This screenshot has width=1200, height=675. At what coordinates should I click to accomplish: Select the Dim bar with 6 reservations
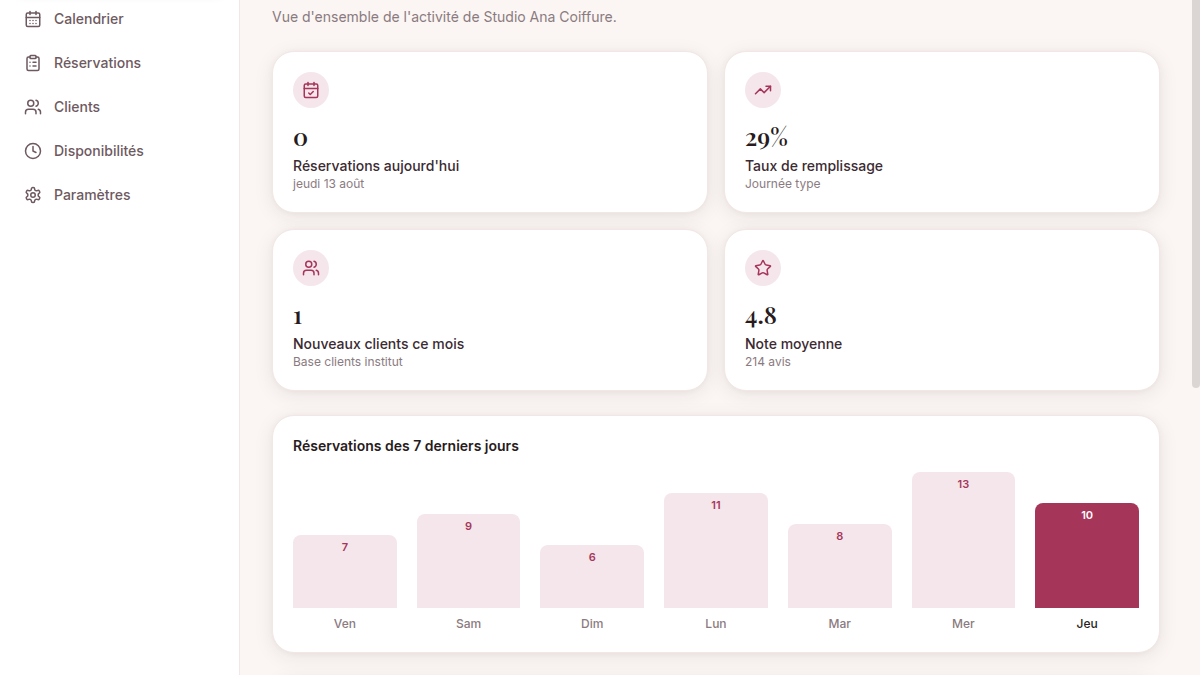point(592,577)
